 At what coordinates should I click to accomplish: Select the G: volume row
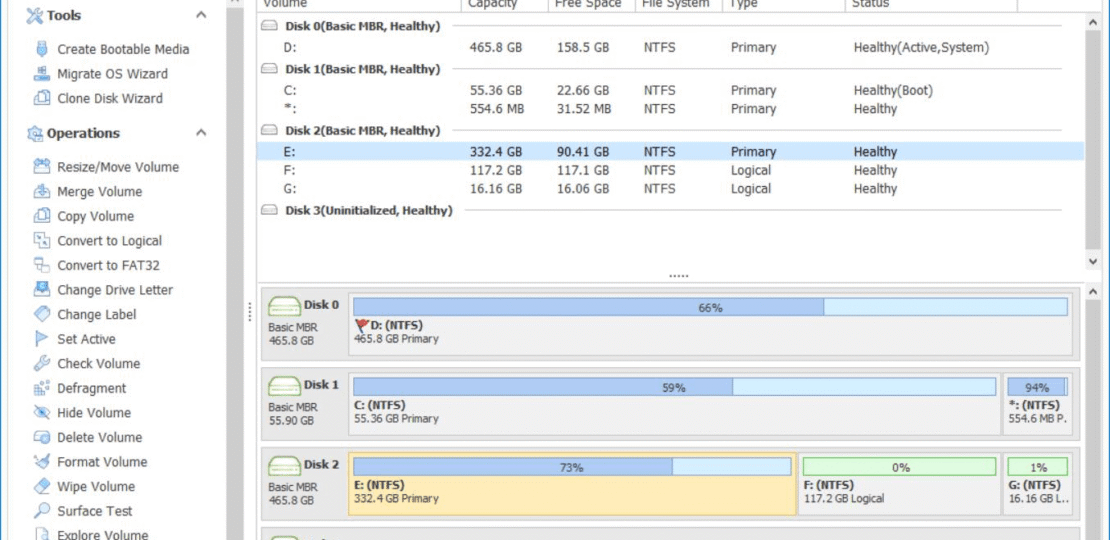coord(670,189)
